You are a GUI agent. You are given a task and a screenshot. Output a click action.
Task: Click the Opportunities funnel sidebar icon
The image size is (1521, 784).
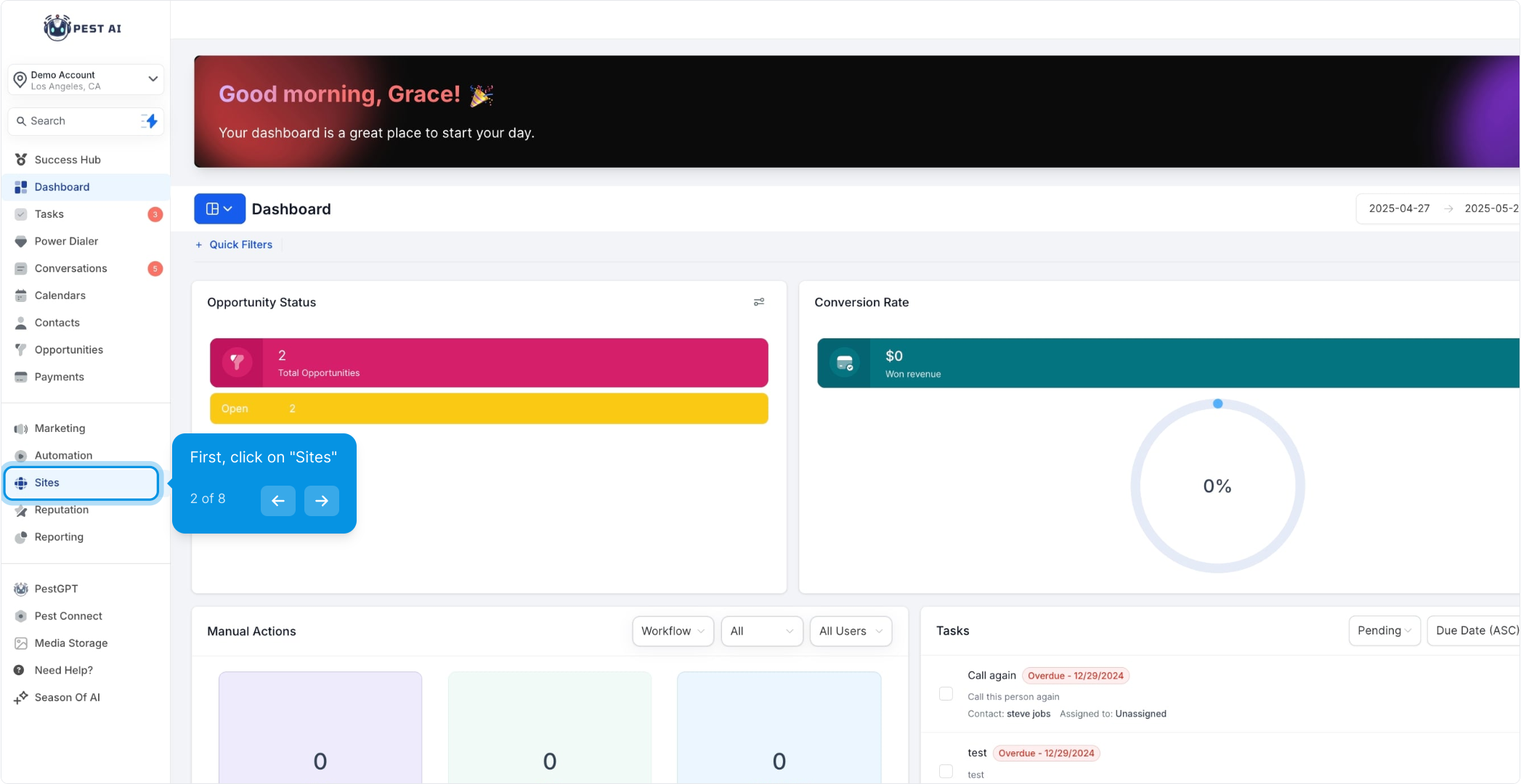click(21, 350)
